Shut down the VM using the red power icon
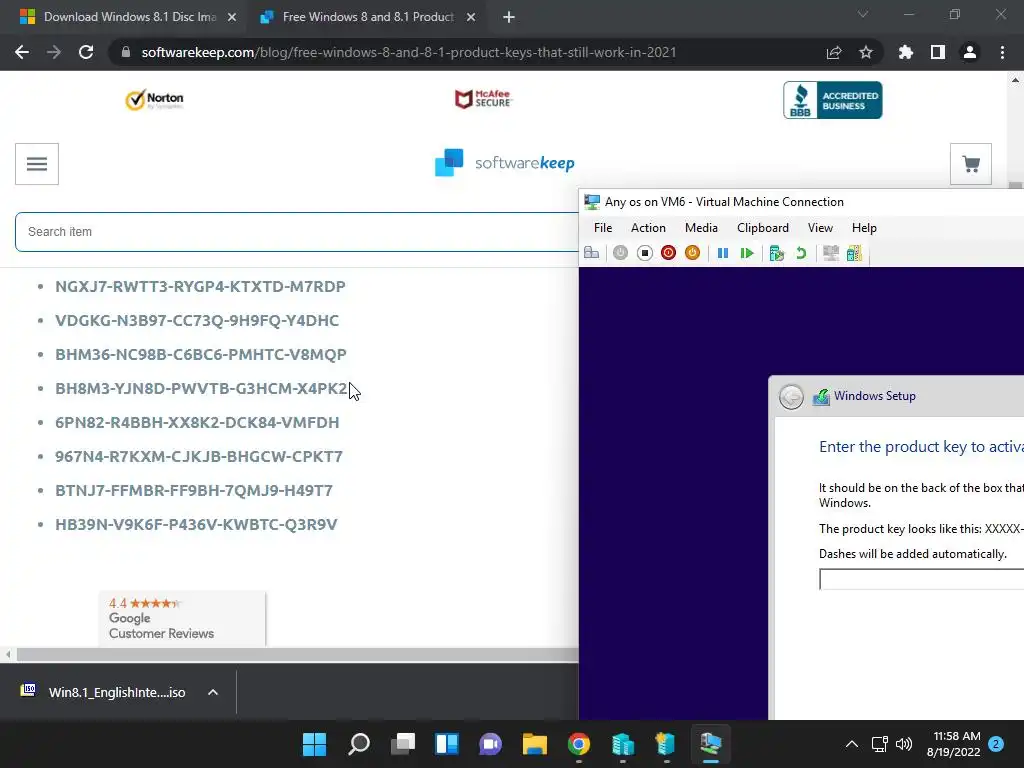Screen dimensions: 1024x768 point(668,253)
